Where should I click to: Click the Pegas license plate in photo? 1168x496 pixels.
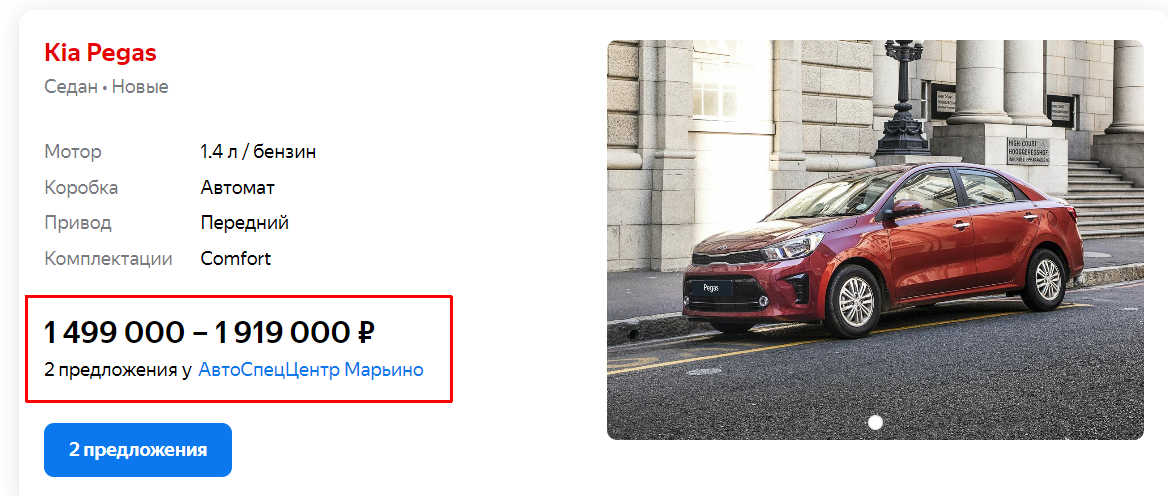[x=711, y=289]
